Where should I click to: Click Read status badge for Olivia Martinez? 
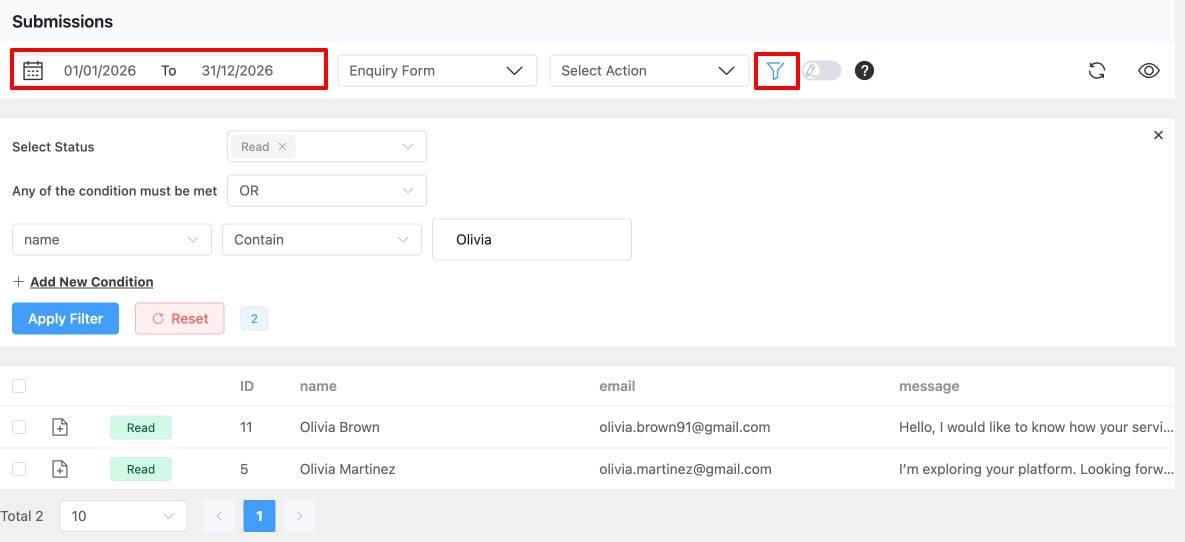141,469
